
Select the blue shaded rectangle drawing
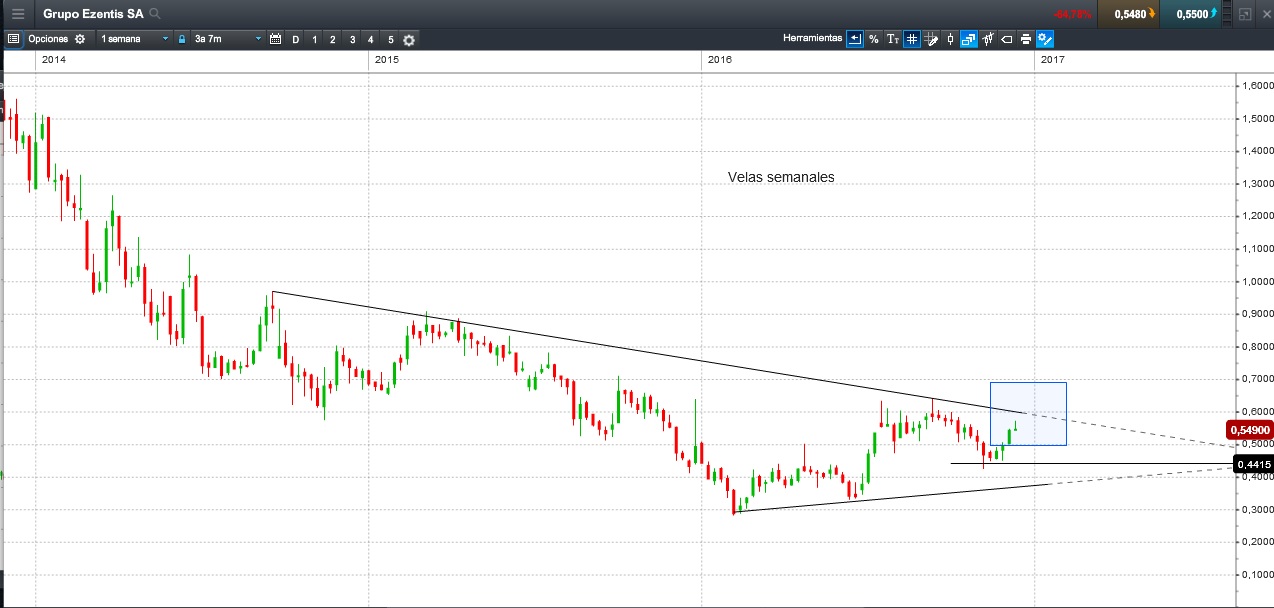coord(1028,414)
